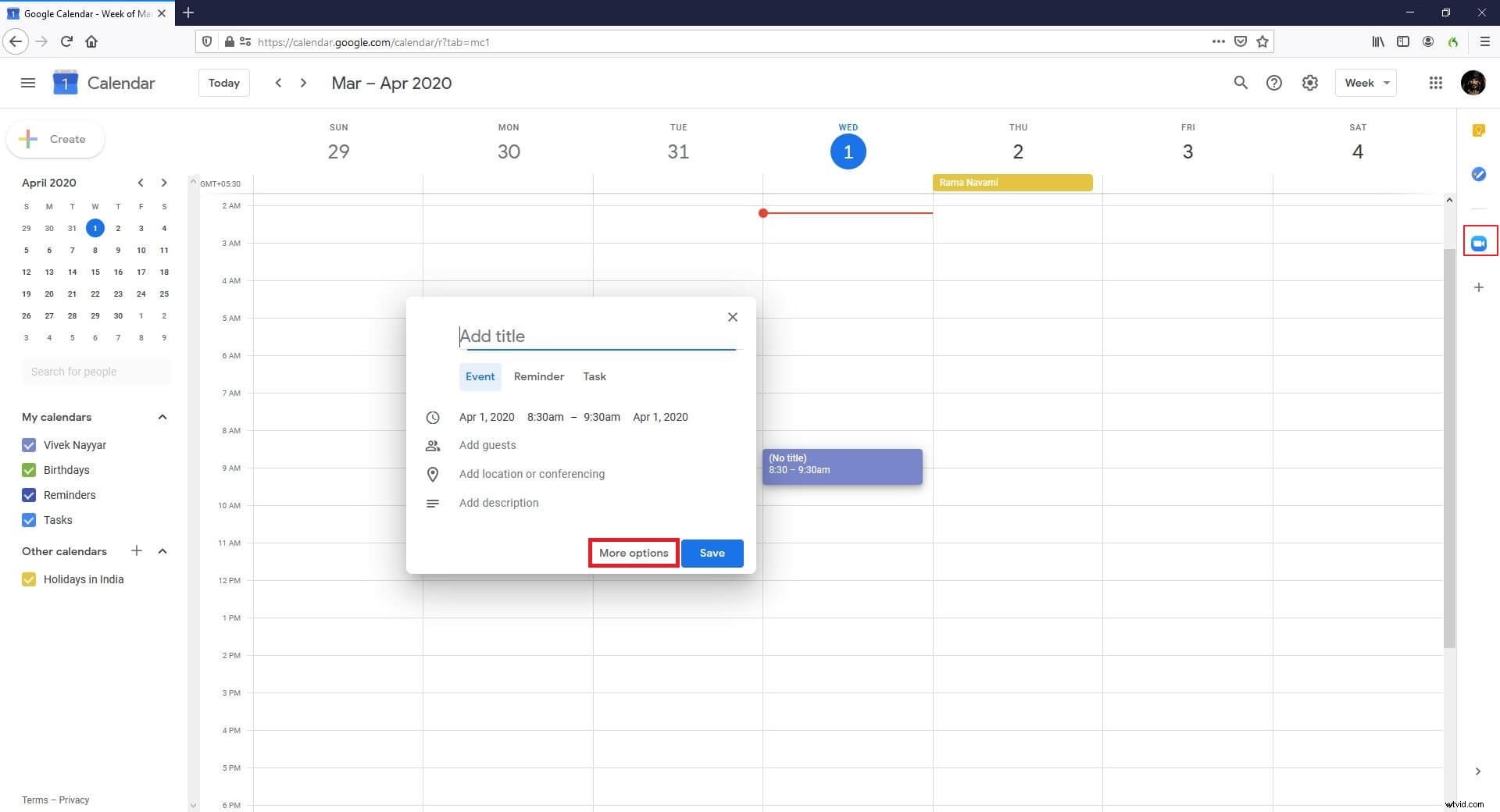
Task: Collapse the My calendars section
Action: pos(162,417)
